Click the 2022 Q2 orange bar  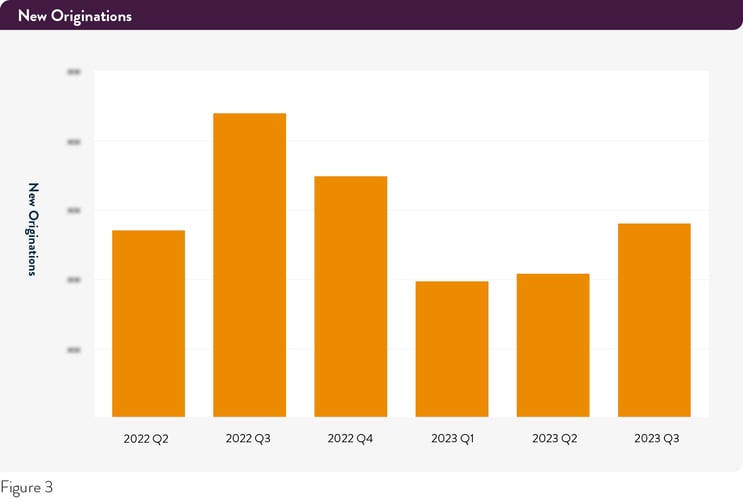point(148,323)
